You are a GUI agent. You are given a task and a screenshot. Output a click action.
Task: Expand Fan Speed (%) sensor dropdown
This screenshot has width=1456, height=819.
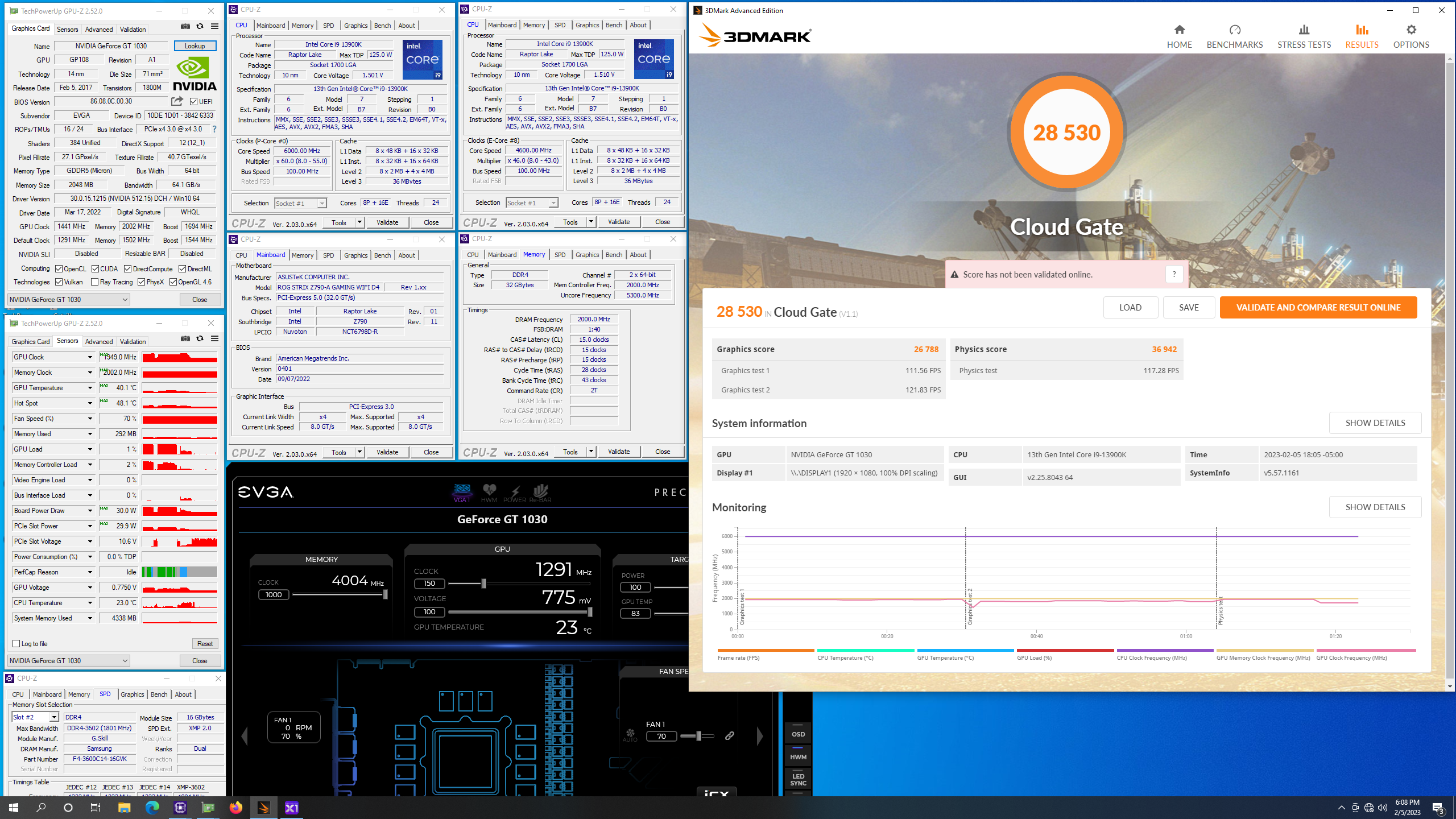pos(90,419)
